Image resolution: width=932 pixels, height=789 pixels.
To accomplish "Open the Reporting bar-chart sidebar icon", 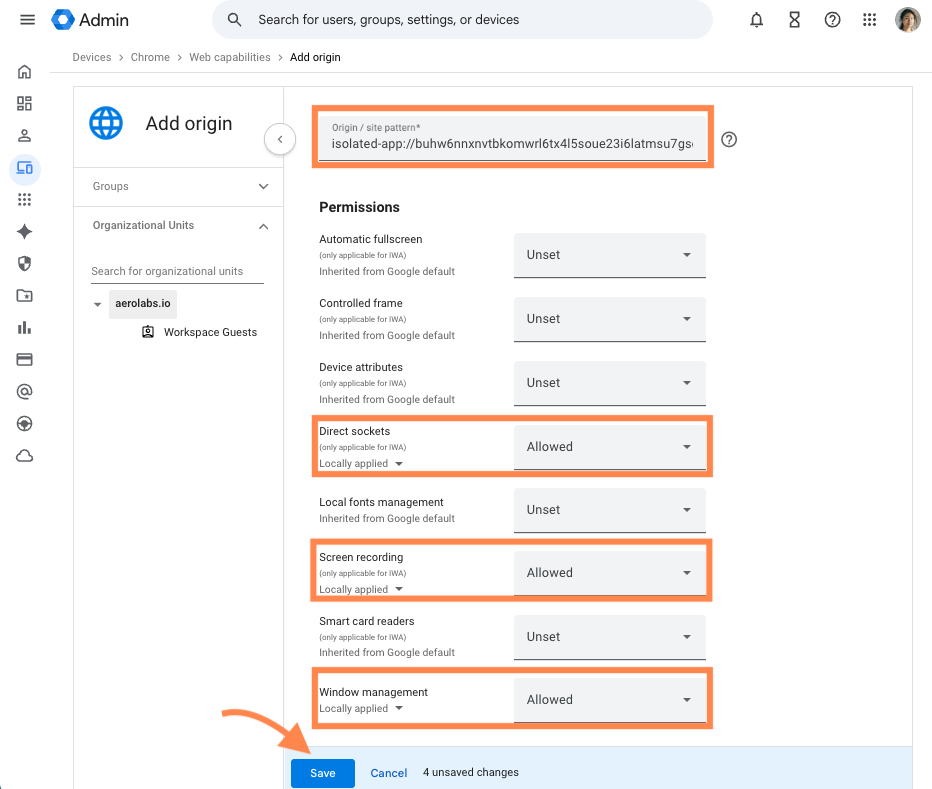I will click(x=24, y=327).
